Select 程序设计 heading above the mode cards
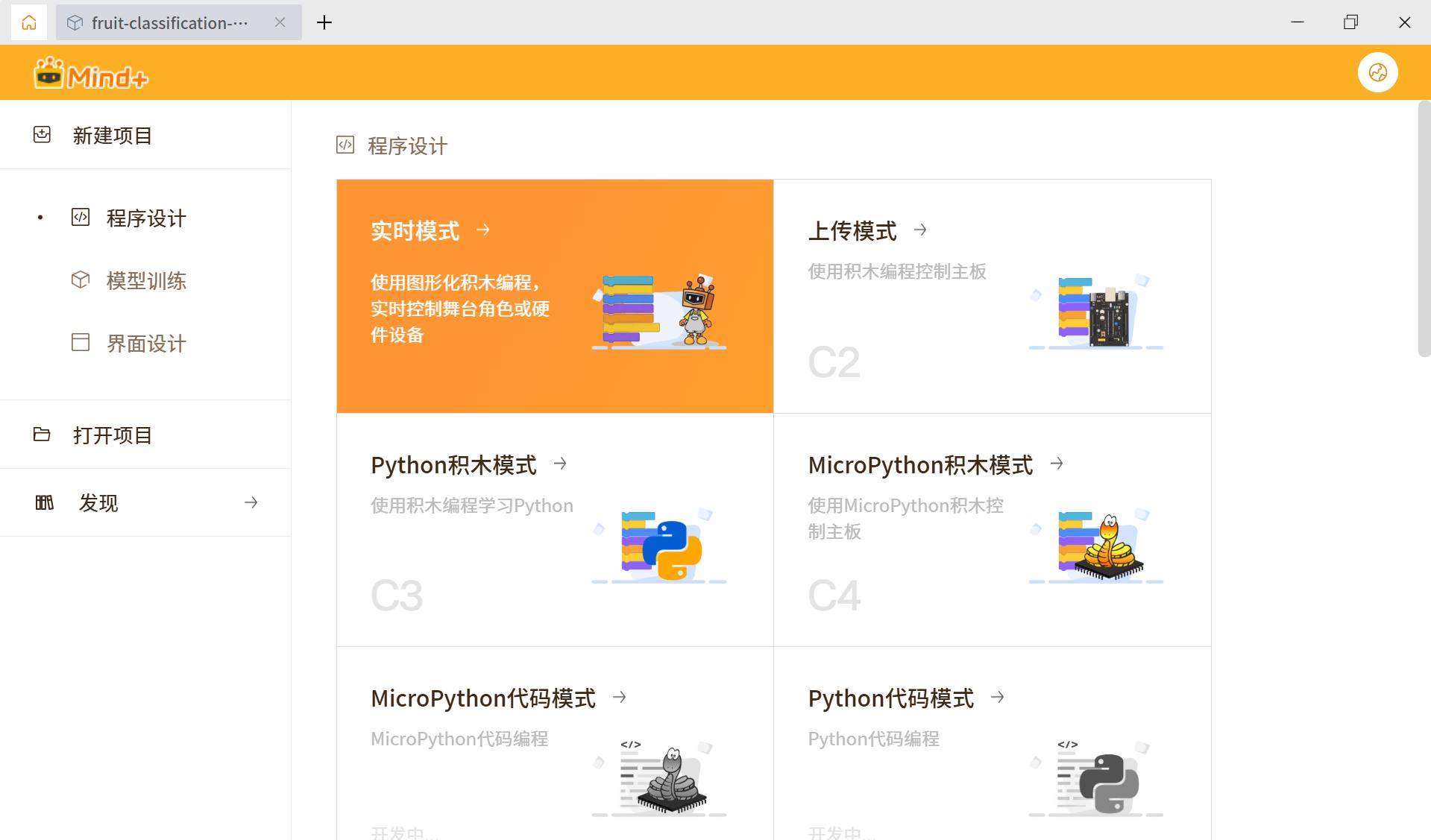Screen dimensions: 1431x840 (405, 145)
